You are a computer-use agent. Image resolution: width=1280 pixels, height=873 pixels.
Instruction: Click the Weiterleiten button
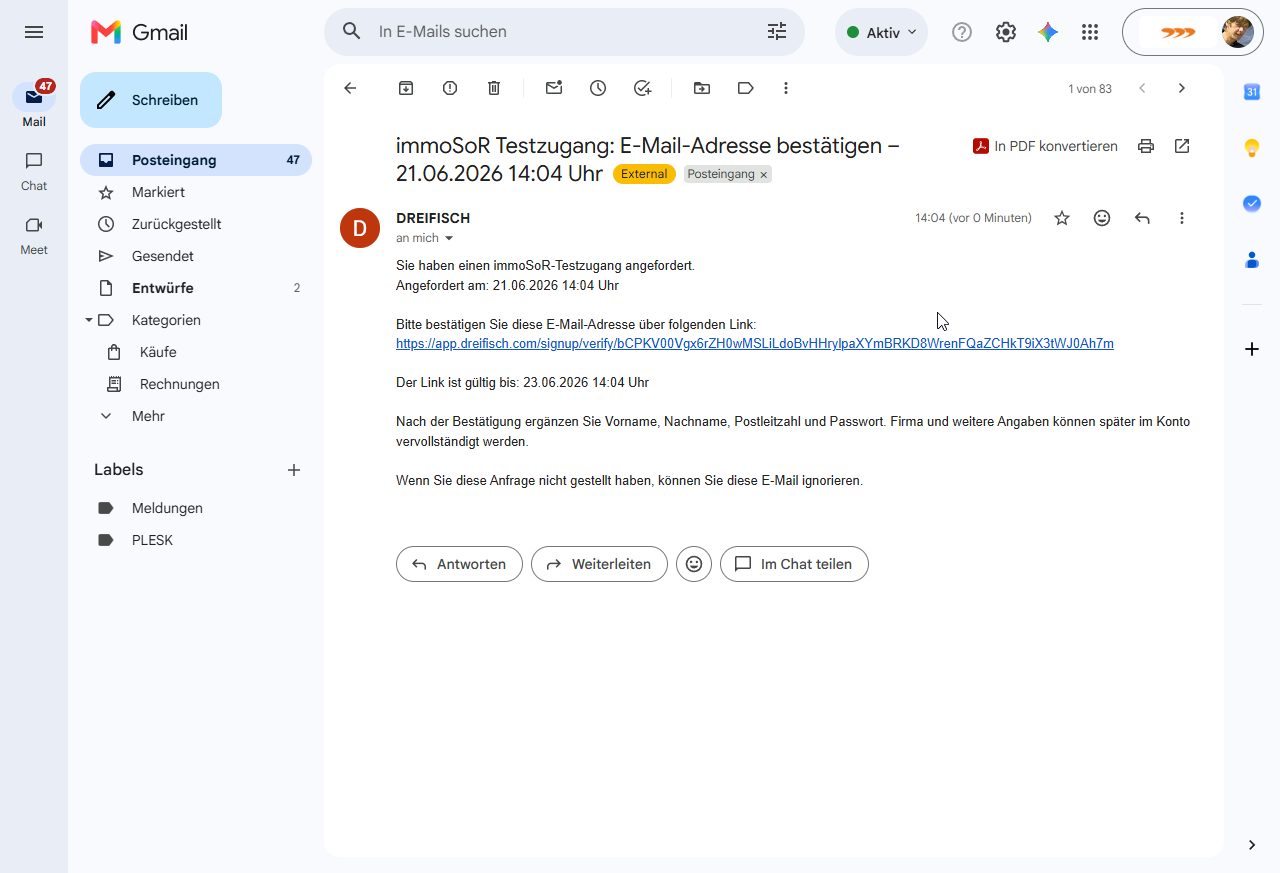tap(599, 564)
